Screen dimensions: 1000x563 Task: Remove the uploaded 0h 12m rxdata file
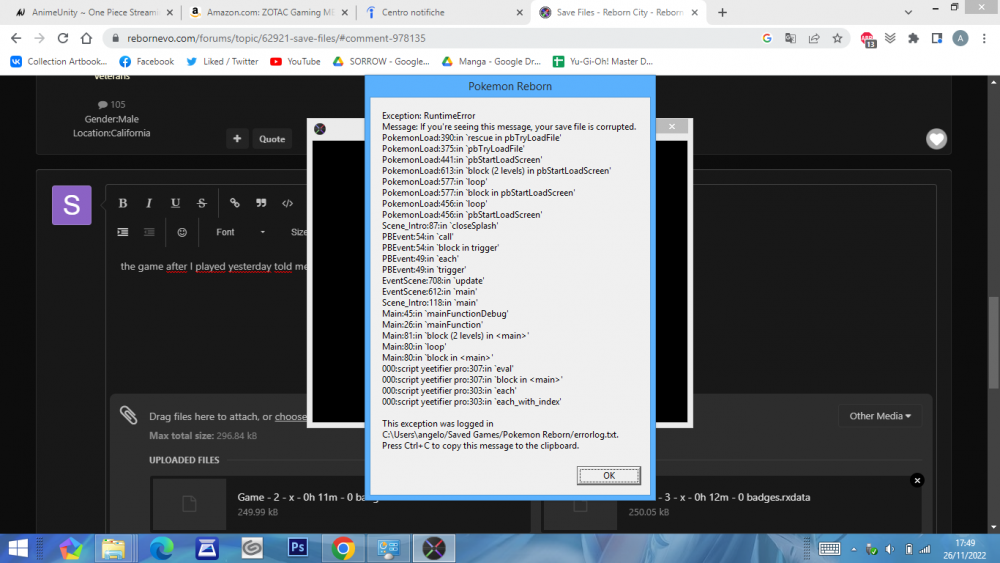click(x=917, y=480)
